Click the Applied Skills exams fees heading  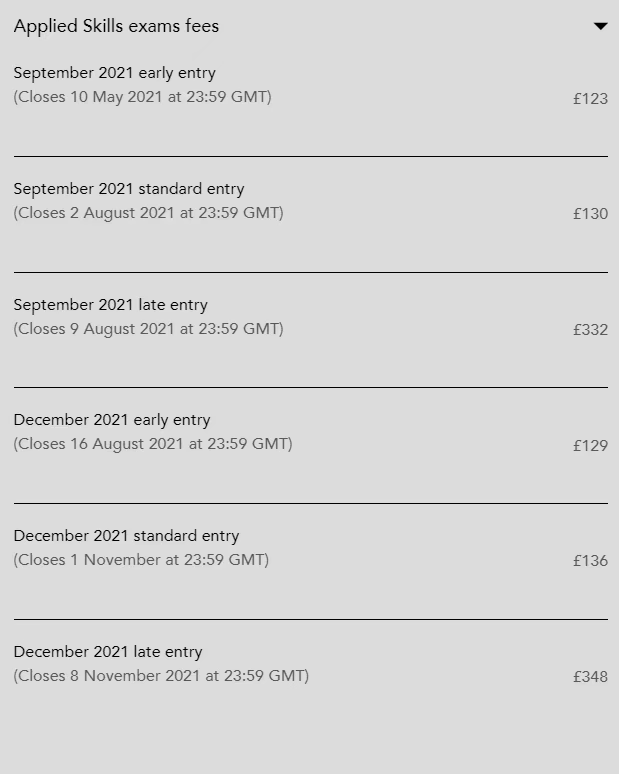116,26
